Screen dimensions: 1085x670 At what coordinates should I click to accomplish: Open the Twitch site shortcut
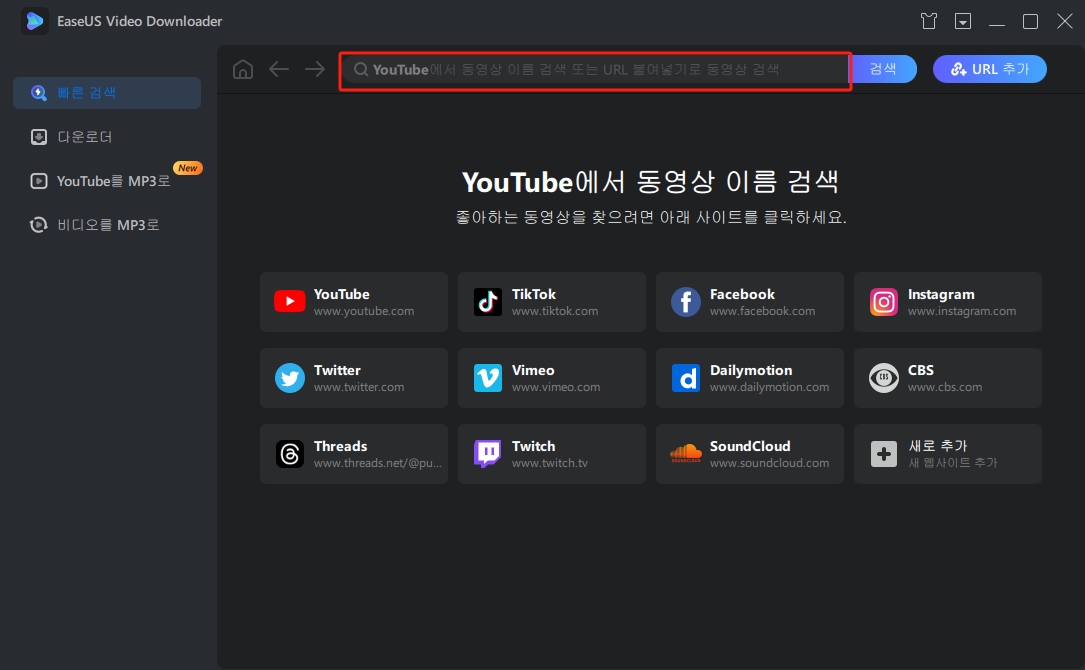pos(551,454)
